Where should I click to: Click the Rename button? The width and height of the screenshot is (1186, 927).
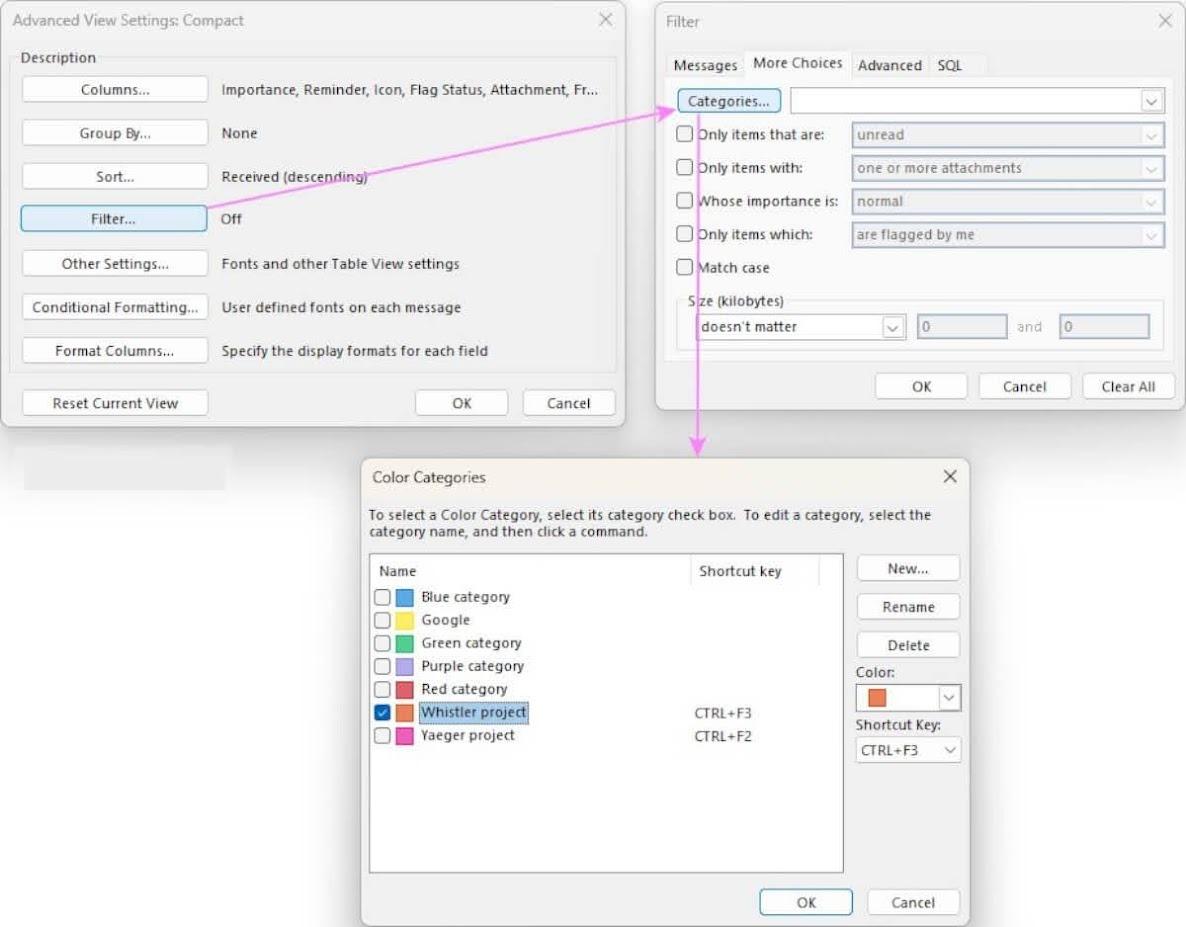(908, 606)
